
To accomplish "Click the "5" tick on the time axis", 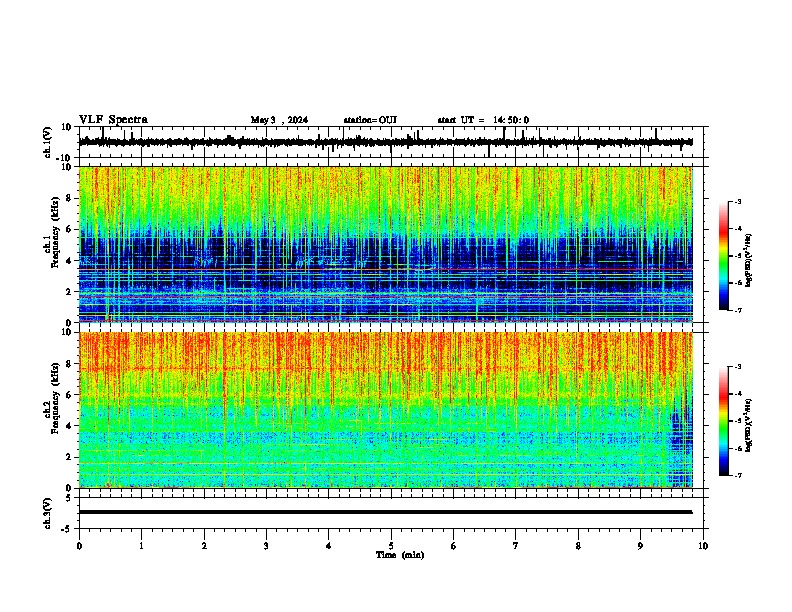I will tap(391, 546).
